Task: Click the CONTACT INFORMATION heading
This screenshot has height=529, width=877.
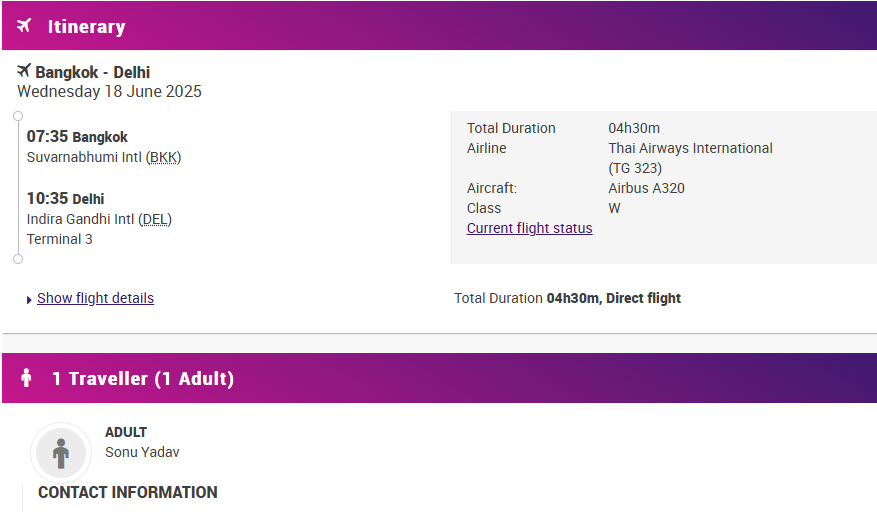Action: tap(128, 492)
